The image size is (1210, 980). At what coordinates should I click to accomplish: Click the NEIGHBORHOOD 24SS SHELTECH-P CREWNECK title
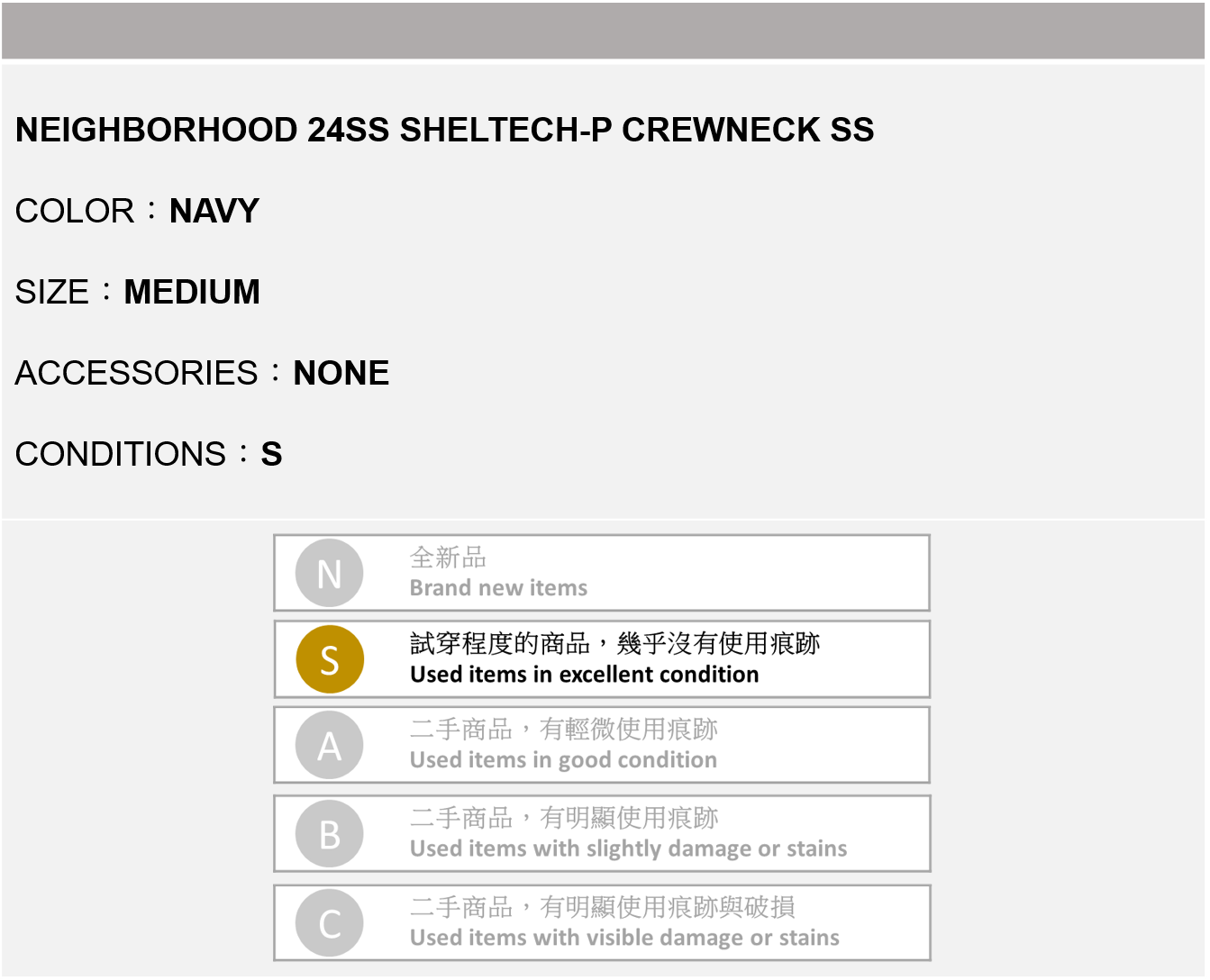[444, 130]
